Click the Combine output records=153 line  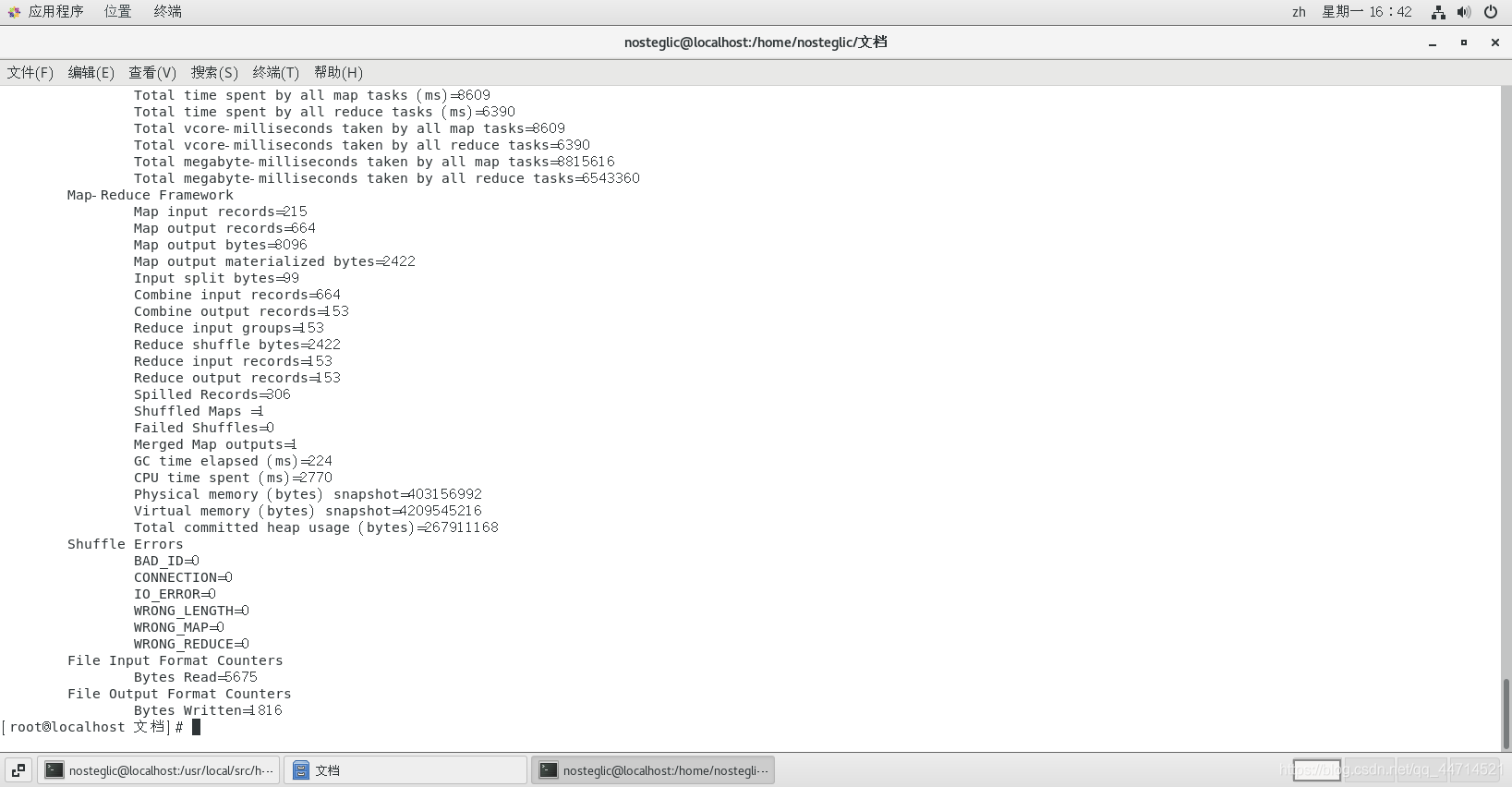[x=241, y=311]
